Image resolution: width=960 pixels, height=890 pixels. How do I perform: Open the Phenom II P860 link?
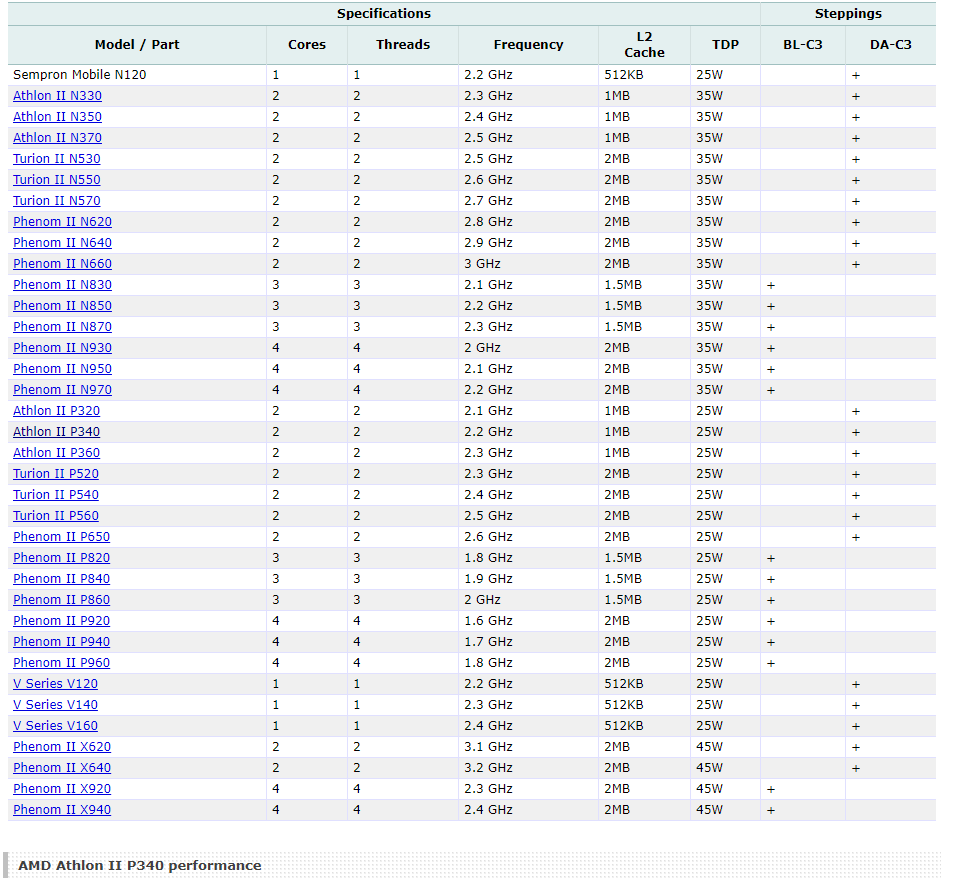pos(61,600)
